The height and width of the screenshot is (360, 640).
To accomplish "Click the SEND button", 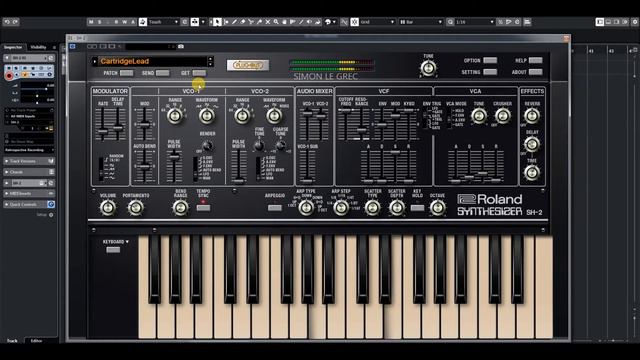I will click(162, 73).
